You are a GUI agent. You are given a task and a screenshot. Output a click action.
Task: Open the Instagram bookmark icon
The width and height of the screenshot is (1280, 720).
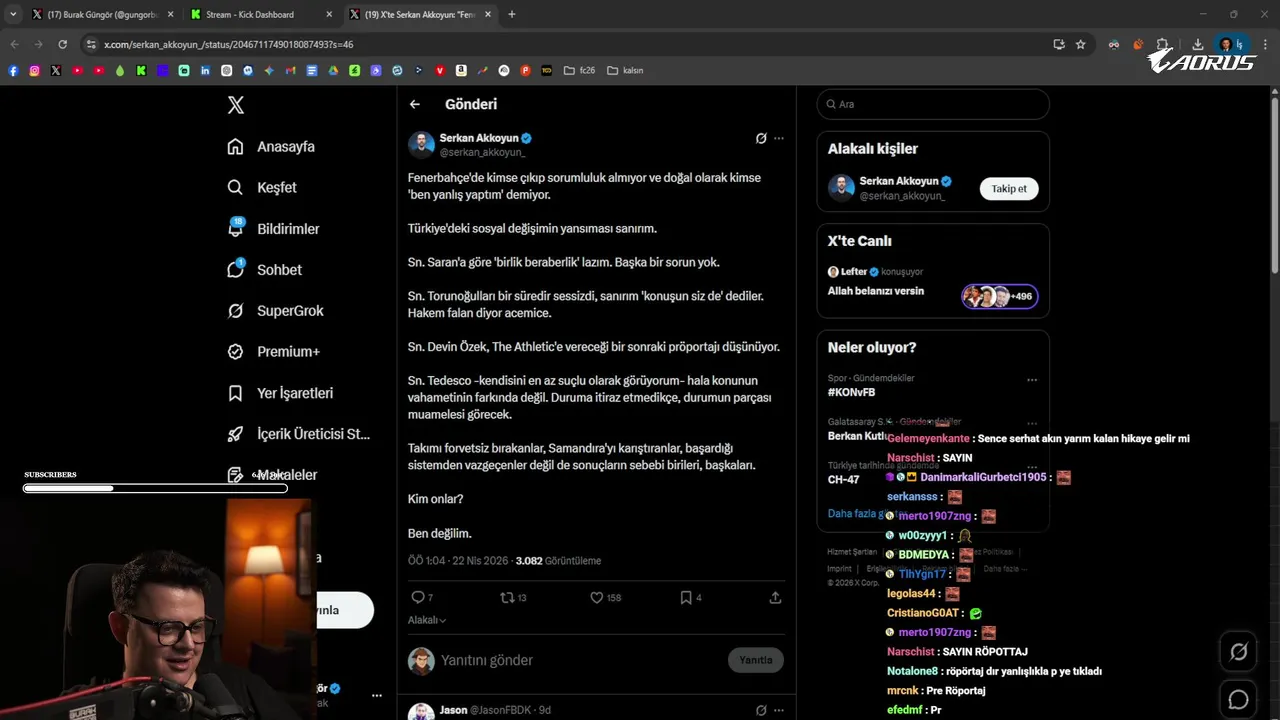click(x=34, y=71)
